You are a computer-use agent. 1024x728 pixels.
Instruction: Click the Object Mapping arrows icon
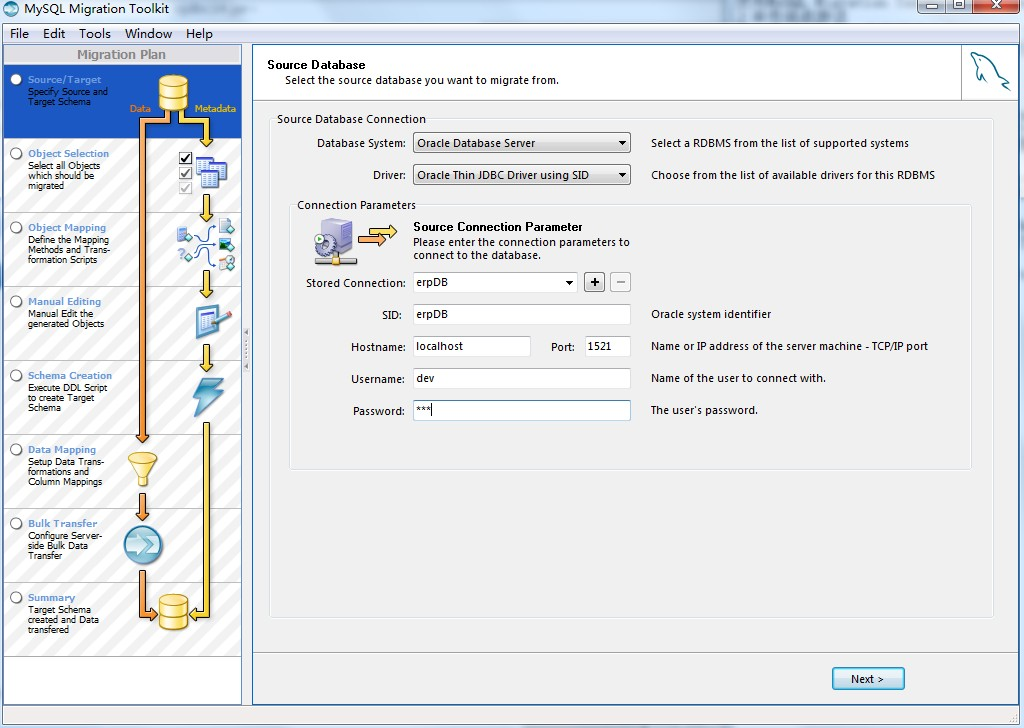pos(206,245)
